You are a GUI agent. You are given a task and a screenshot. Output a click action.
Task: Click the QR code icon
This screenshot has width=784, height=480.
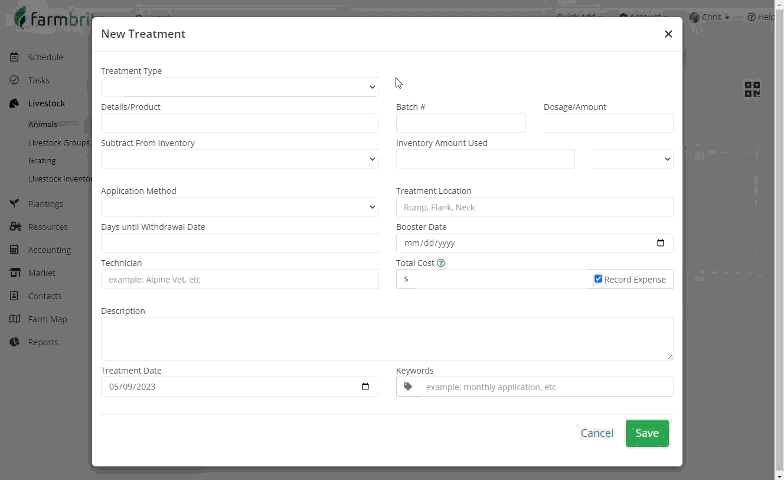[752, 90]
